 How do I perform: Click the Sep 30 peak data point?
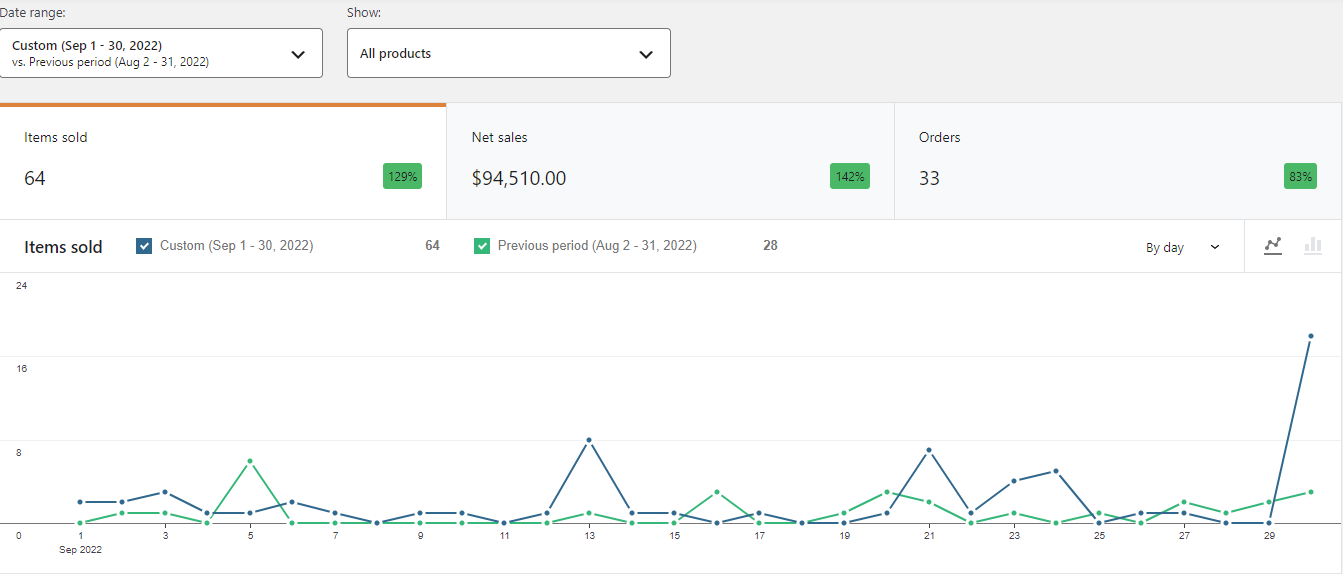click(1310, 336)
